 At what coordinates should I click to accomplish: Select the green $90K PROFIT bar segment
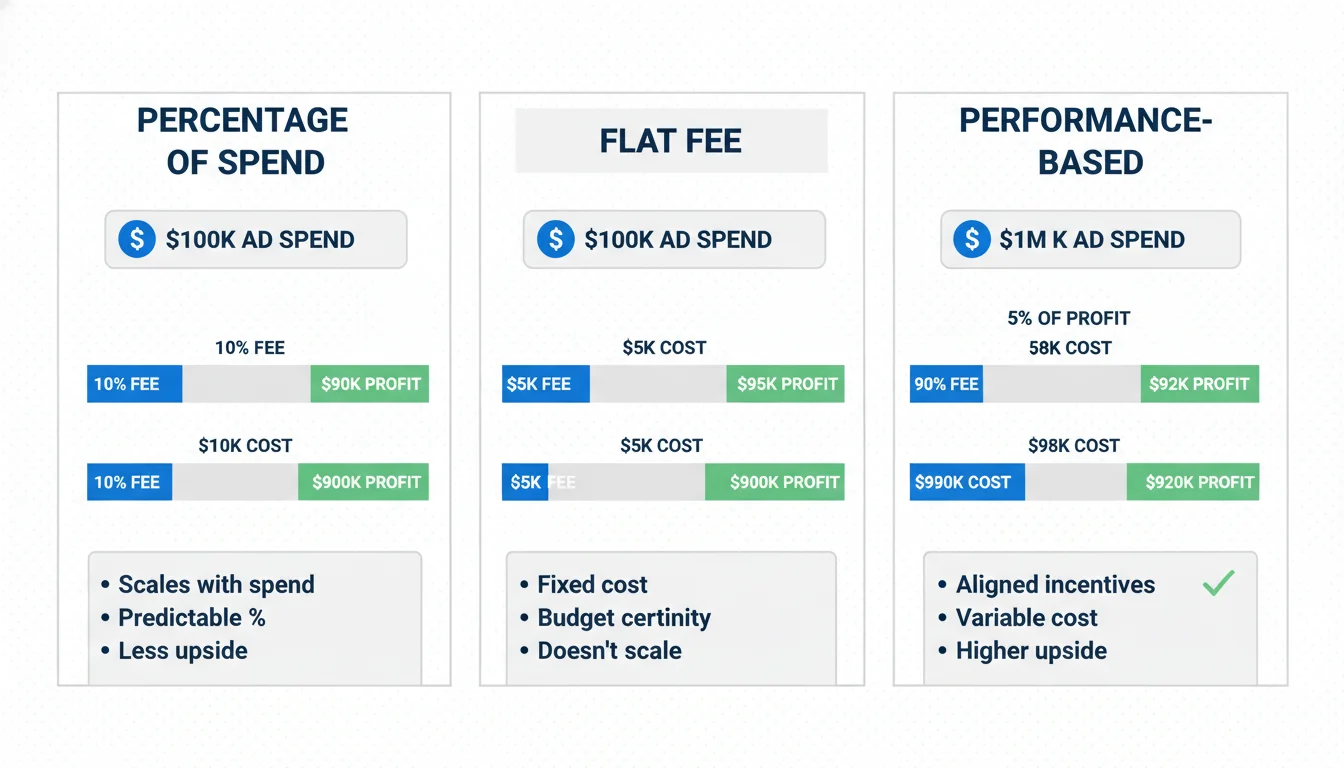[370, 384]
